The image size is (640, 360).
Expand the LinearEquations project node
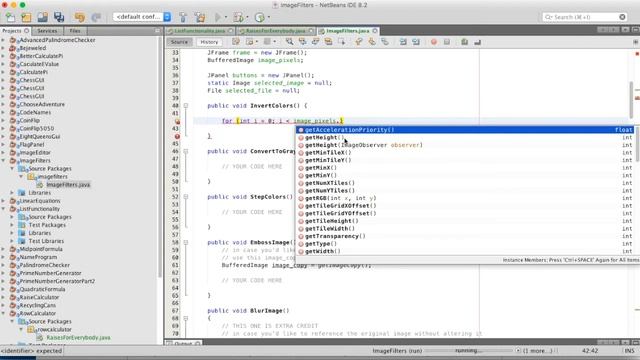tap(4, 200)
